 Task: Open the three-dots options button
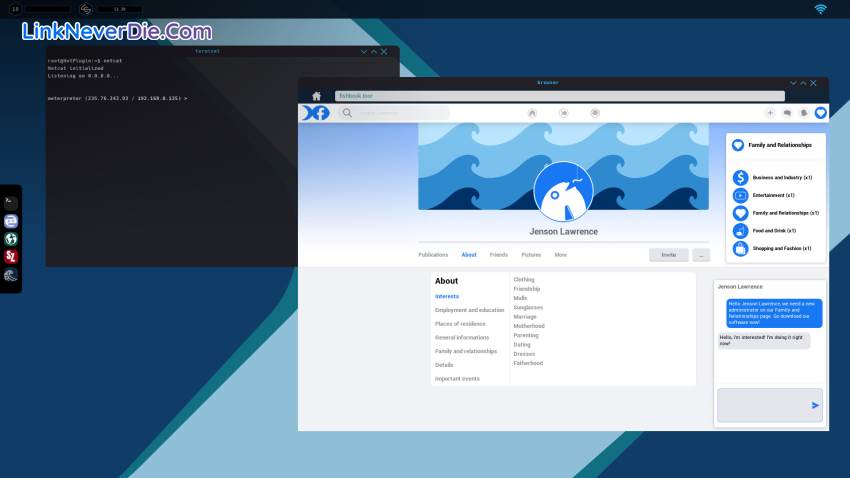pyautogui.click(x=700, y=255)
